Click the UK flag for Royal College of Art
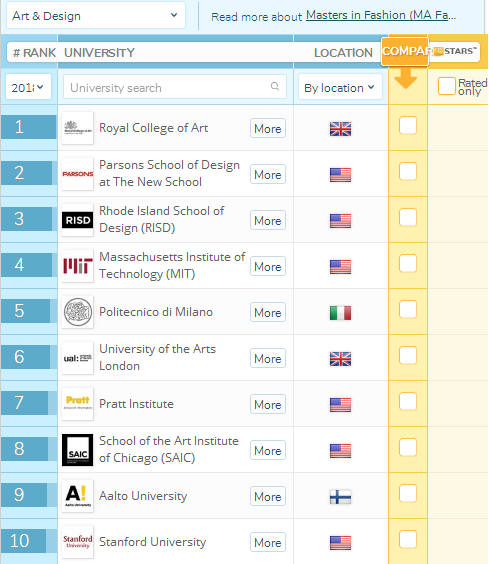489x564 pixels. tap(340, 129)
